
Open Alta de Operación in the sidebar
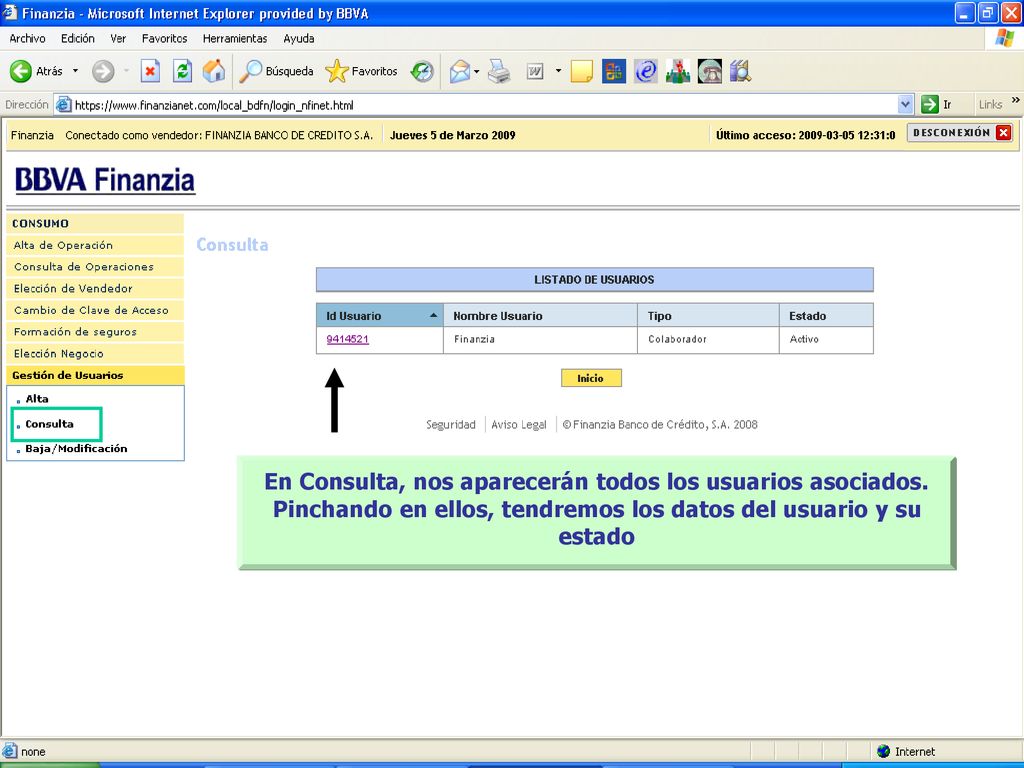(95, 246)
